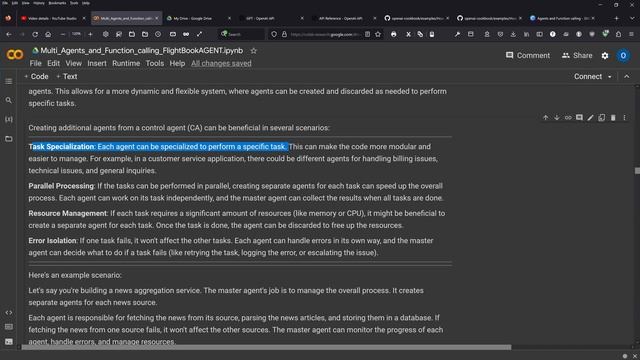Click the horizontal scrollbar at bottom
The image size is (640, 360).
[x=266, y=347]
